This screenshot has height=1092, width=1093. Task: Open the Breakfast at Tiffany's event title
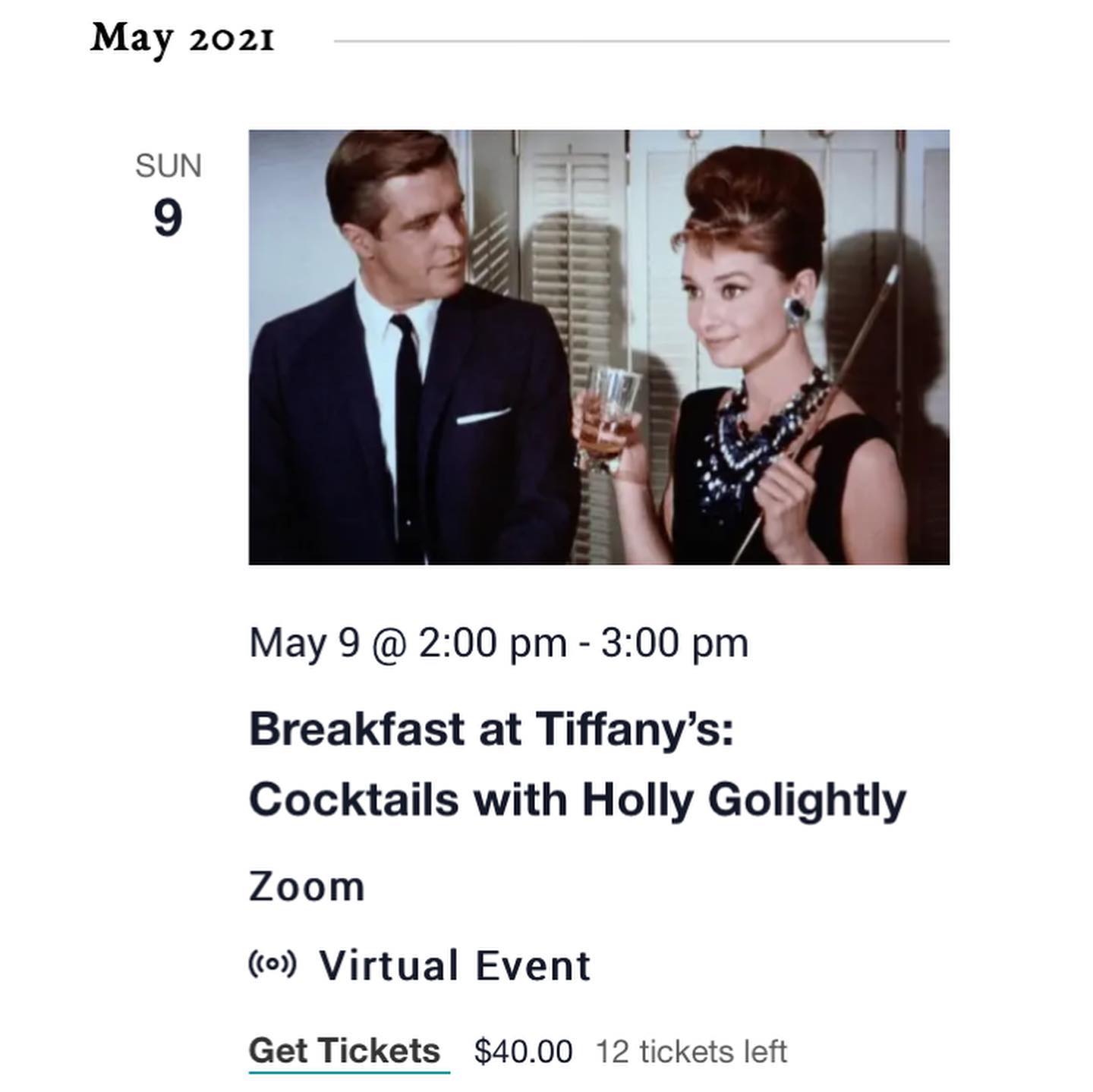492,729
